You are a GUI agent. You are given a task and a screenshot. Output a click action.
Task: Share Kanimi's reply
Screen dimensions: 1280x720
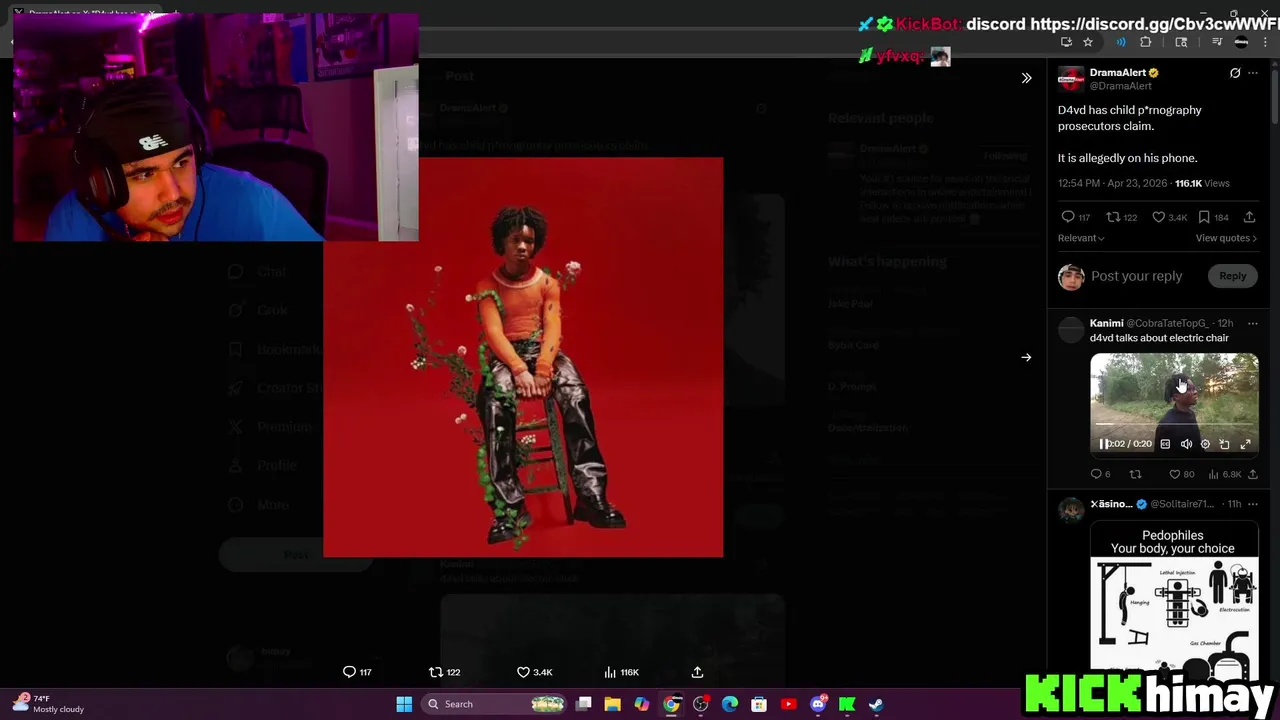pyautogui.click(x=1253, y=474)
